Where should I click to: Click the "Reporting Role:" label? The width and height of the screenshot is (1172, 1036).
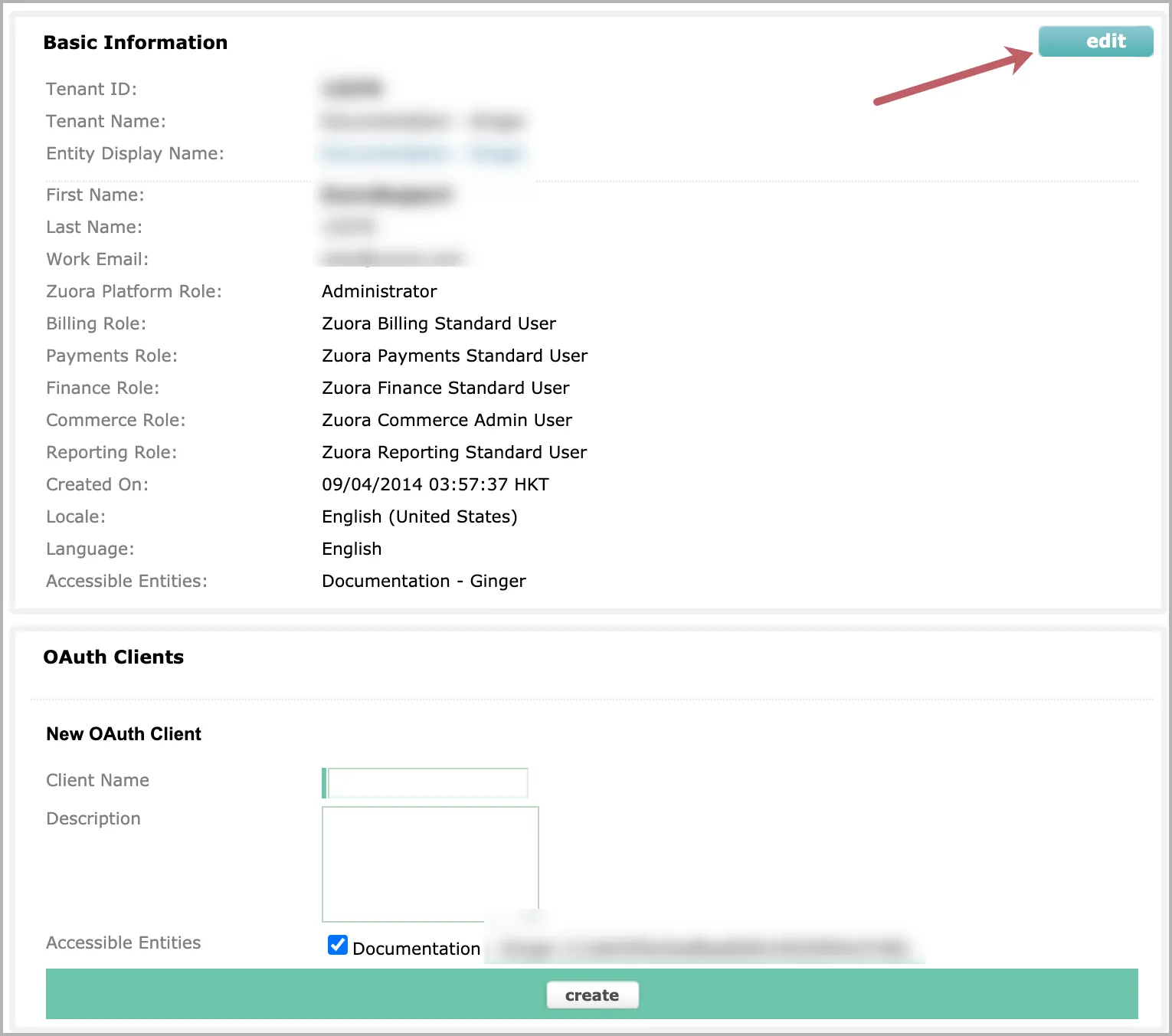[x=111, y=452]
